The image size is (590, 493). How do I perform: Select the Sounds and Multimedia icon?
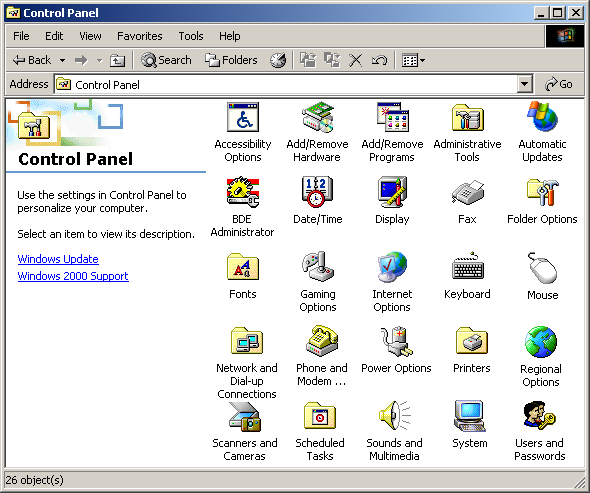point(394,416)
